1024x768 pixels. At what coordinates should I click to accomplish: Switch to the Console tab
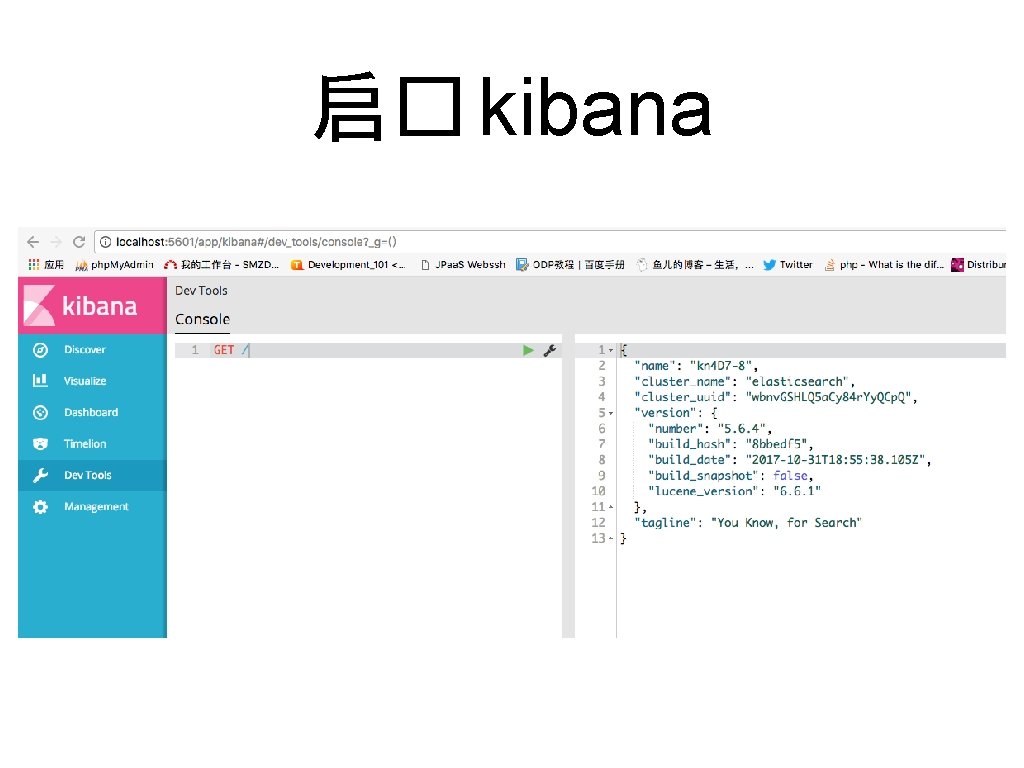(202, 319)
